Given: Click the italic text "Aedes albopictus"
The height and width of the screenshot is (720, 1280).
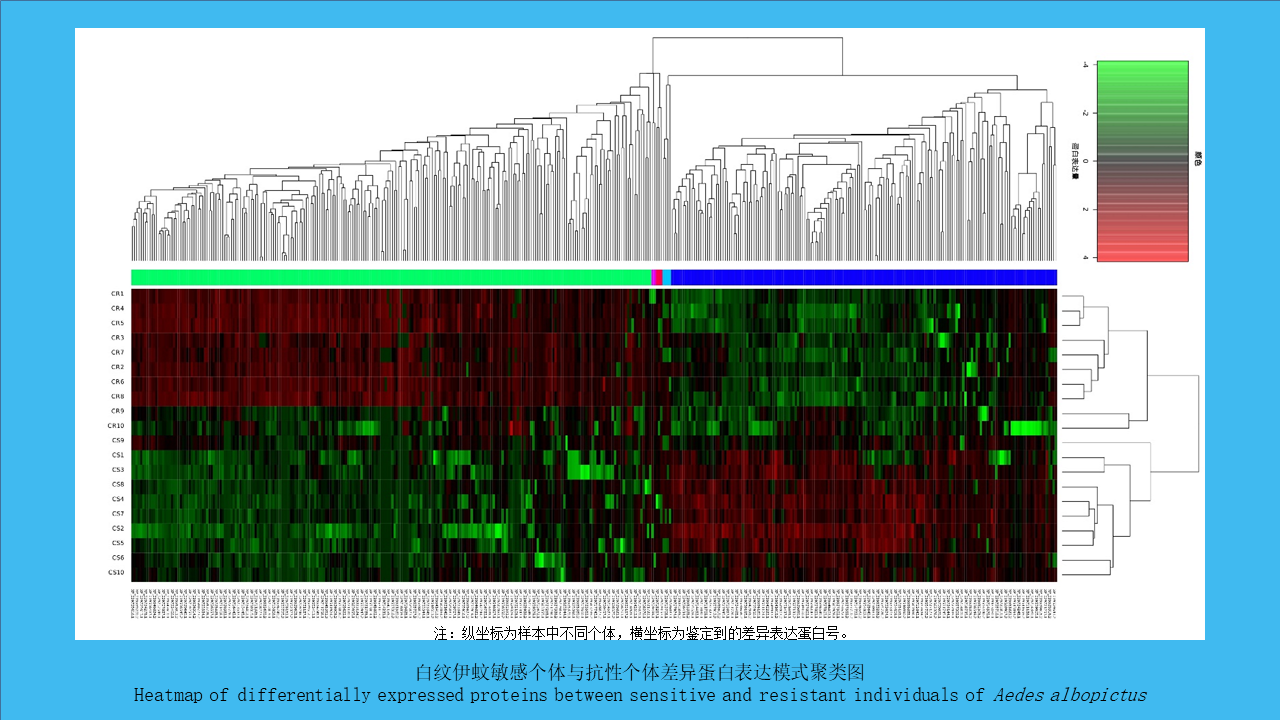Looking at the screenshot, I should click(1069, 695).
